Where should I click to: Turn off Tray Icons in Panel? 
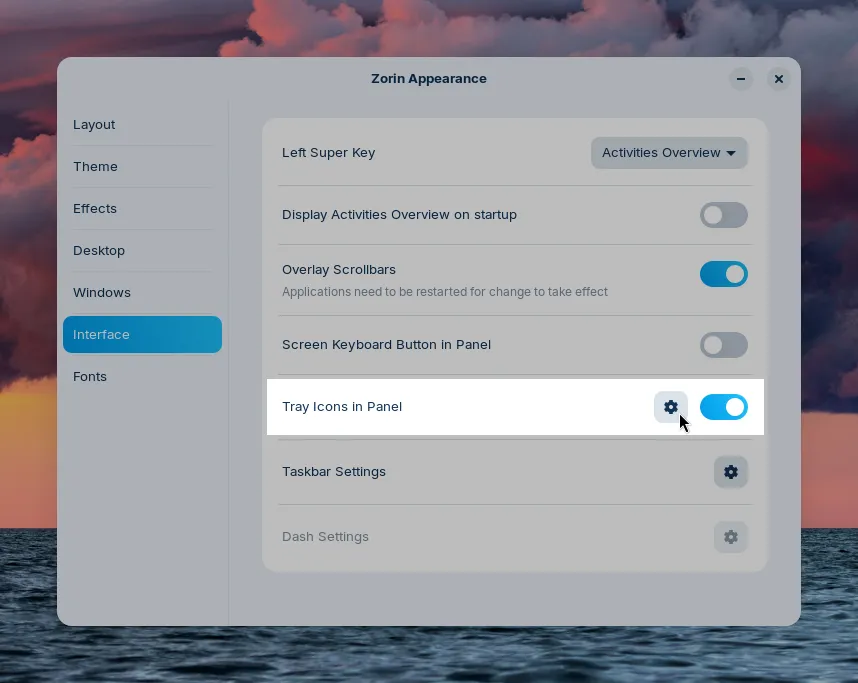(723, 407)
